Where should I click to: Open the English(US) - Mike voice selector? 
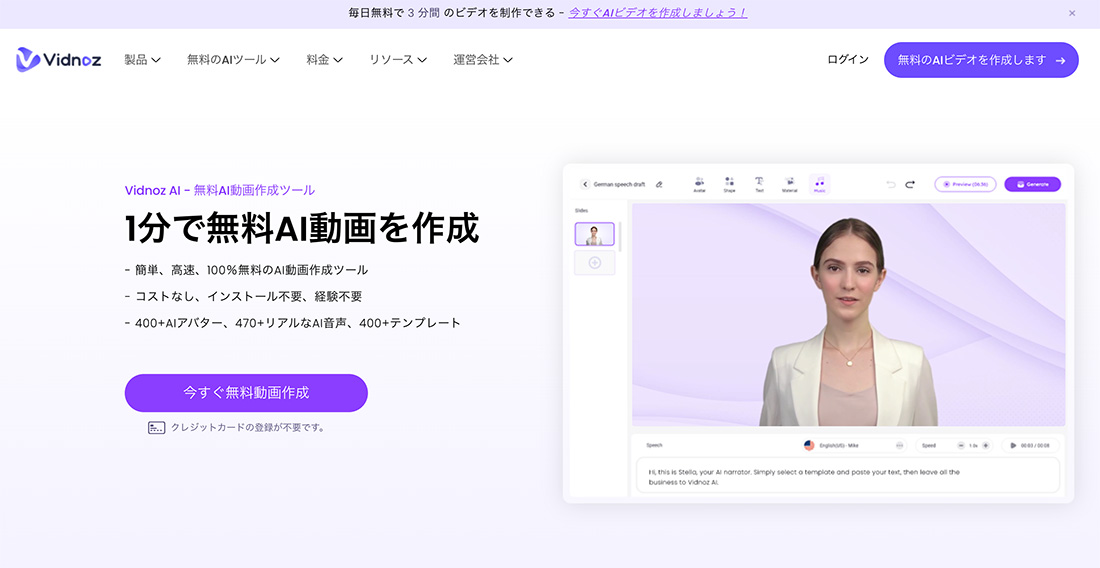854,445
